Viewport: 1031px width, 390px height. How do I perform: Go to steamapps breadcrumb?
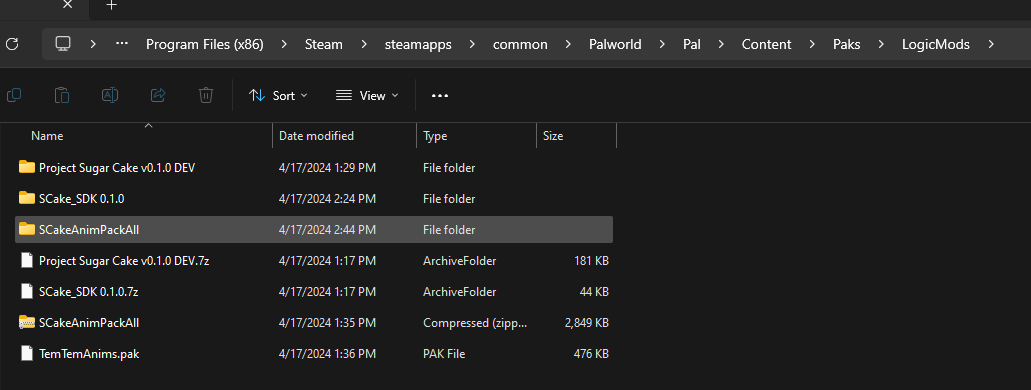418,44
